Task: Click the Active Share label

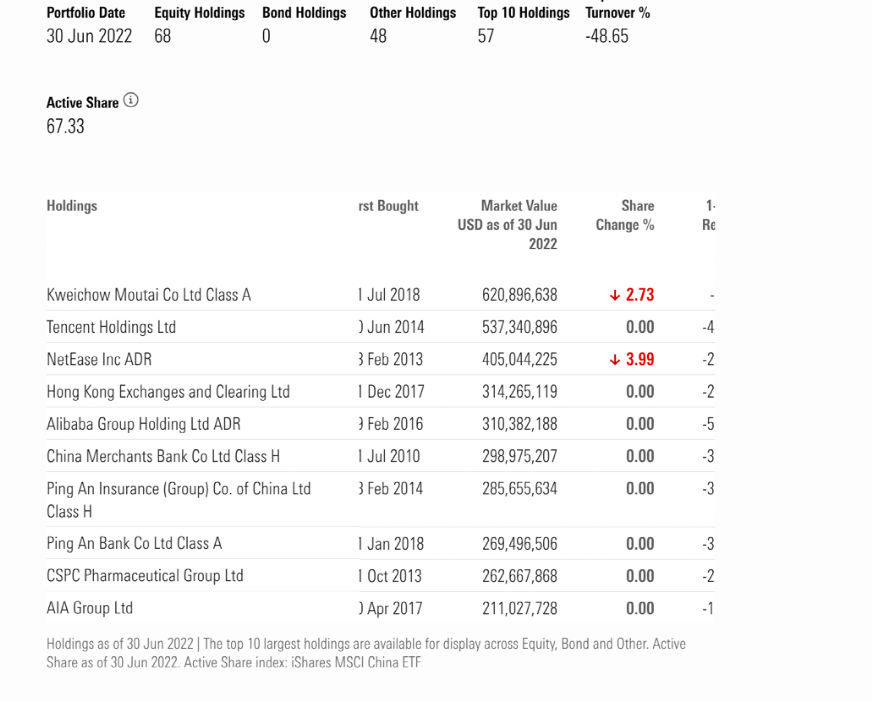Action: [x=82, y=102]
